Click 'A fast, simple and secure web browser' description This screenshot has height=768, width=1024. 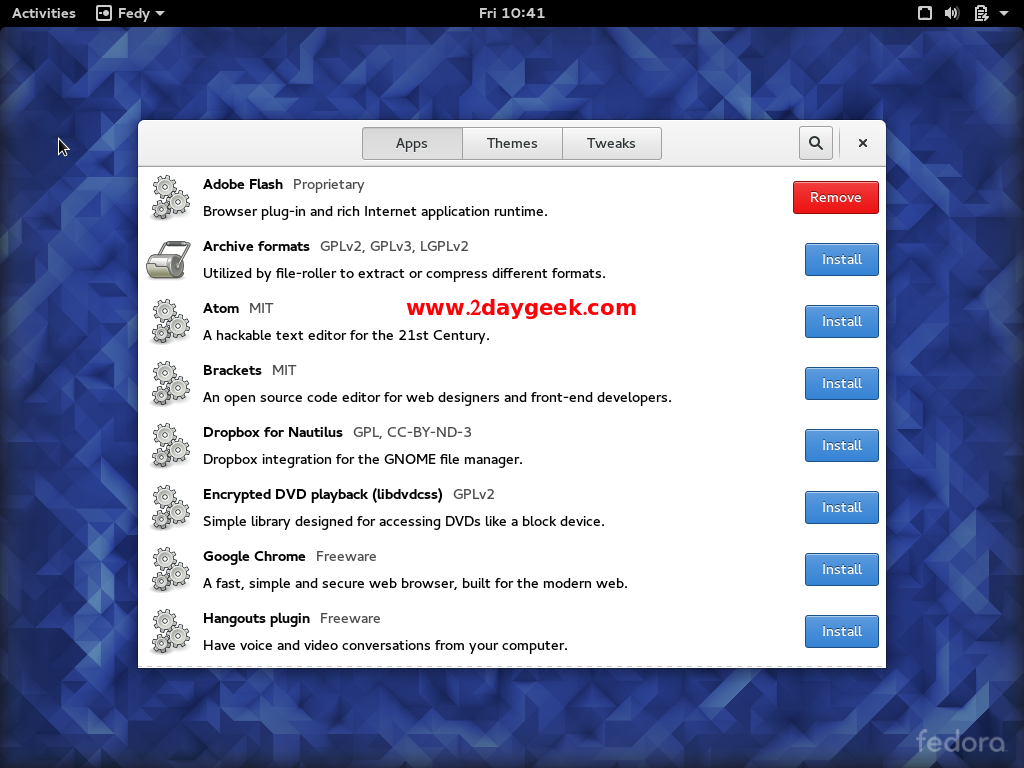[415, 584]
